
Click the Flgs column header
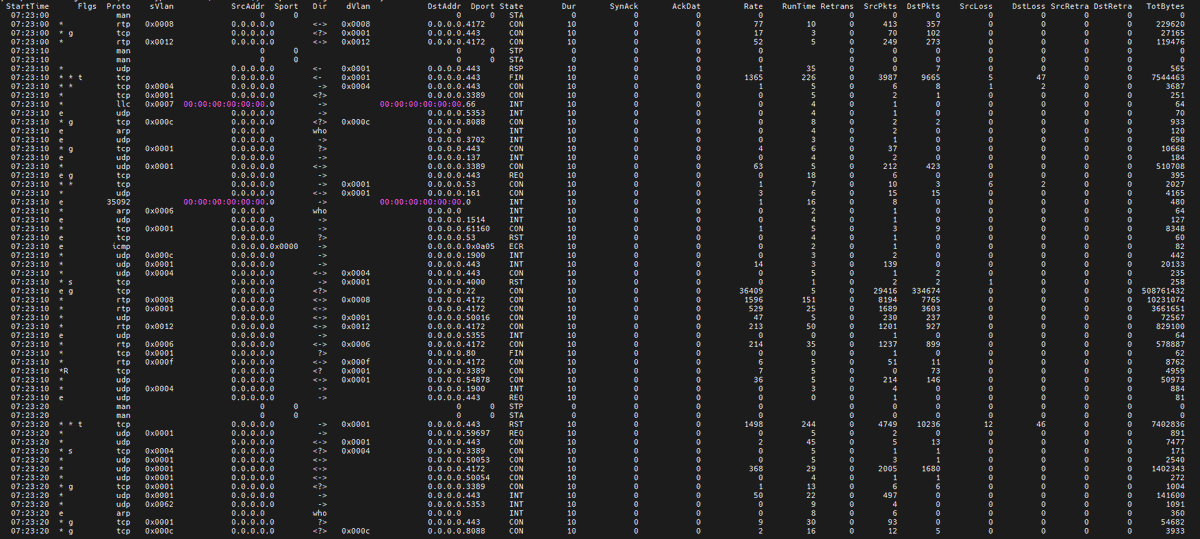87,6
